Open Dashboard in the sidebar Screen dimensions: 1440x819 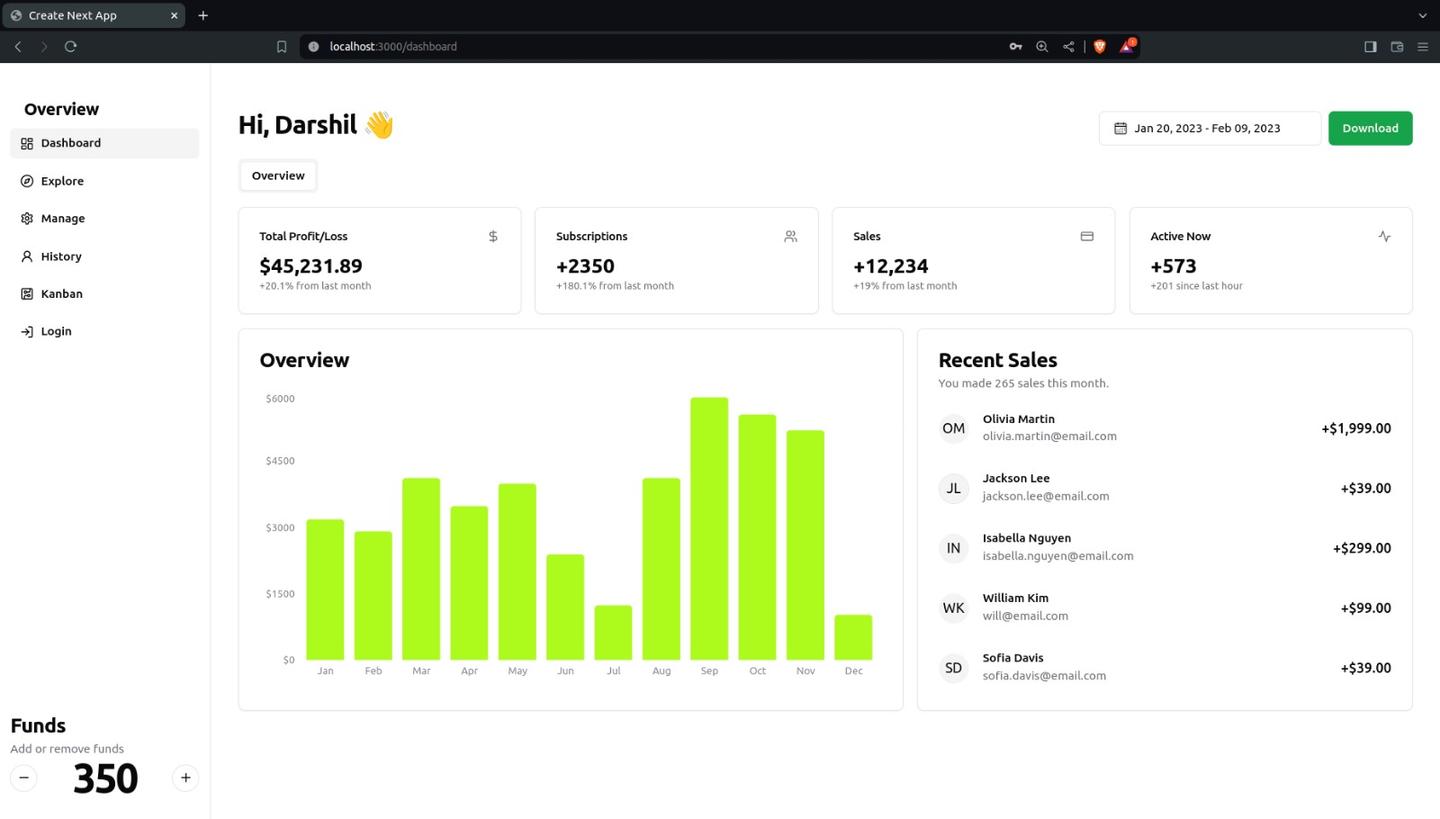[x=104, y=143]
